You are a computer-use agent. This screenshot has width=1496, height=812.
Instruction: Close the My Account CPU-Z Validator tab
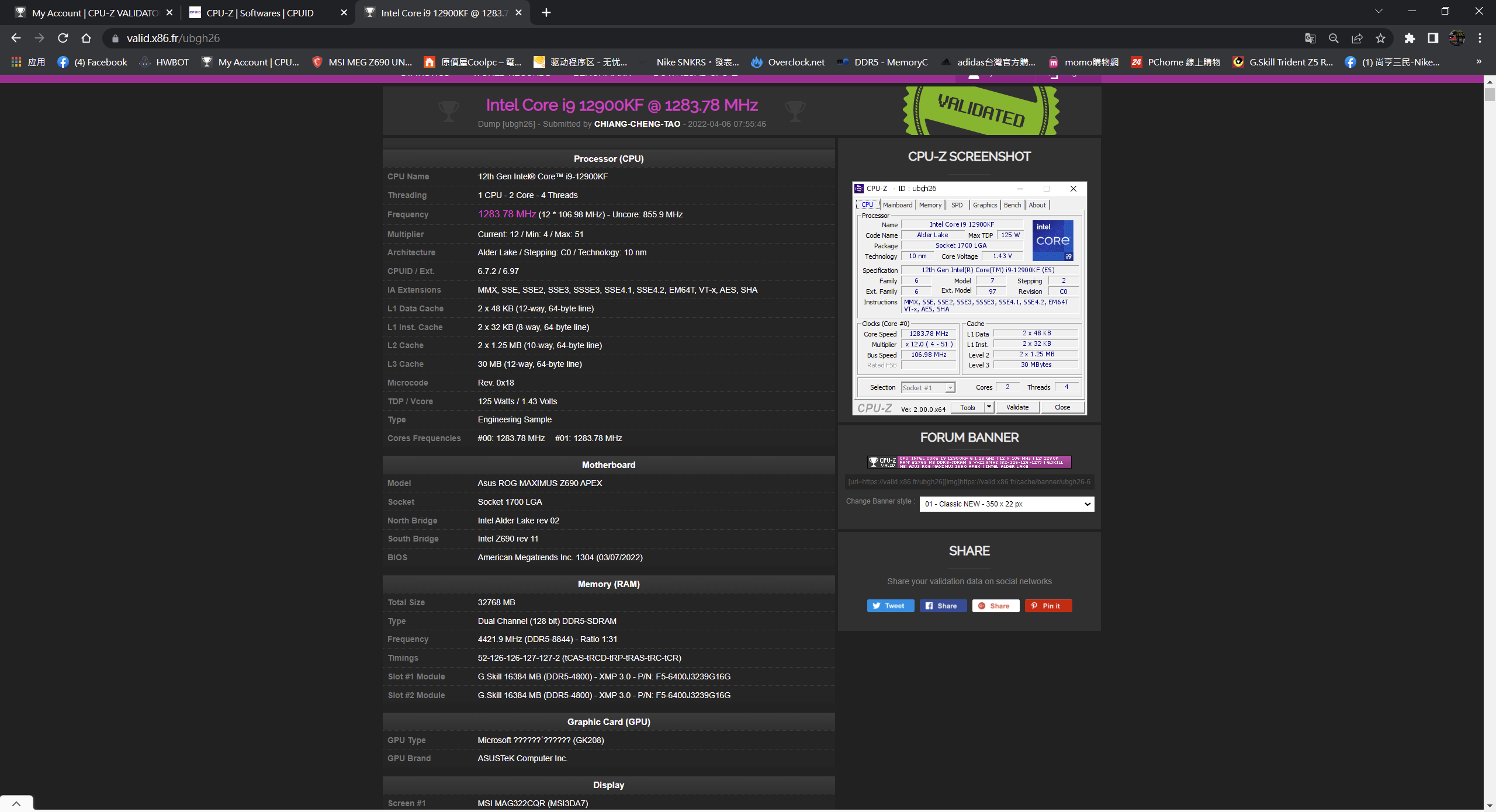pyautogui.click(x=169, y=12)
